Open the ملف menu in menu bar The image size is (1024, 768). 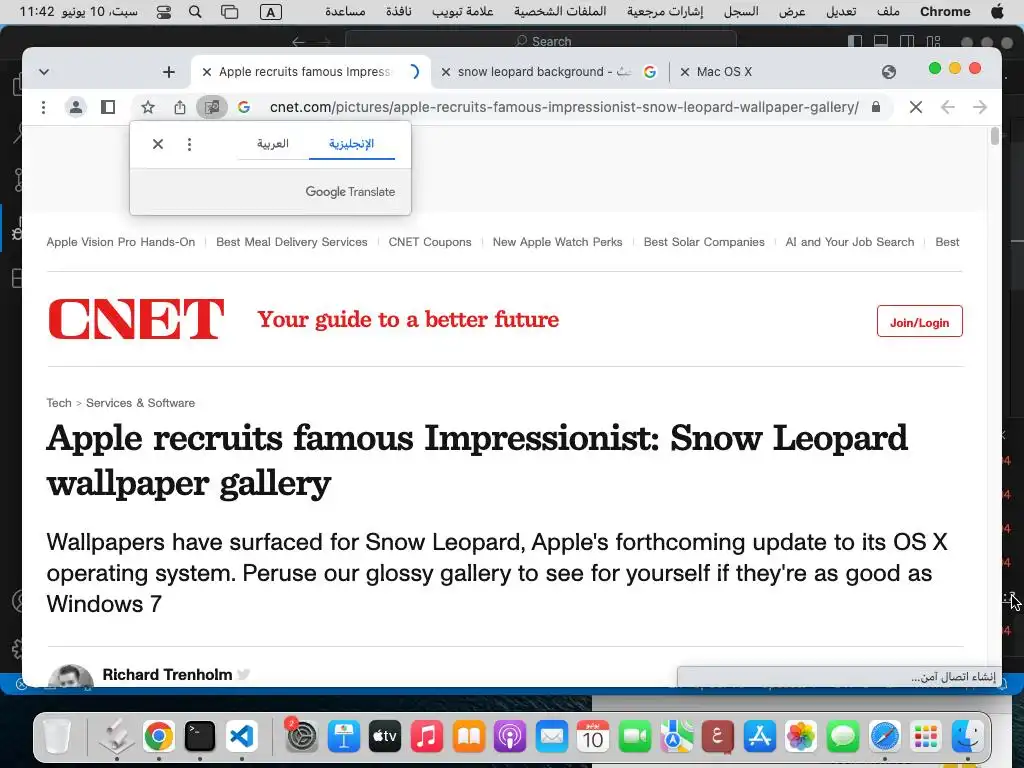tap(888, 12)
